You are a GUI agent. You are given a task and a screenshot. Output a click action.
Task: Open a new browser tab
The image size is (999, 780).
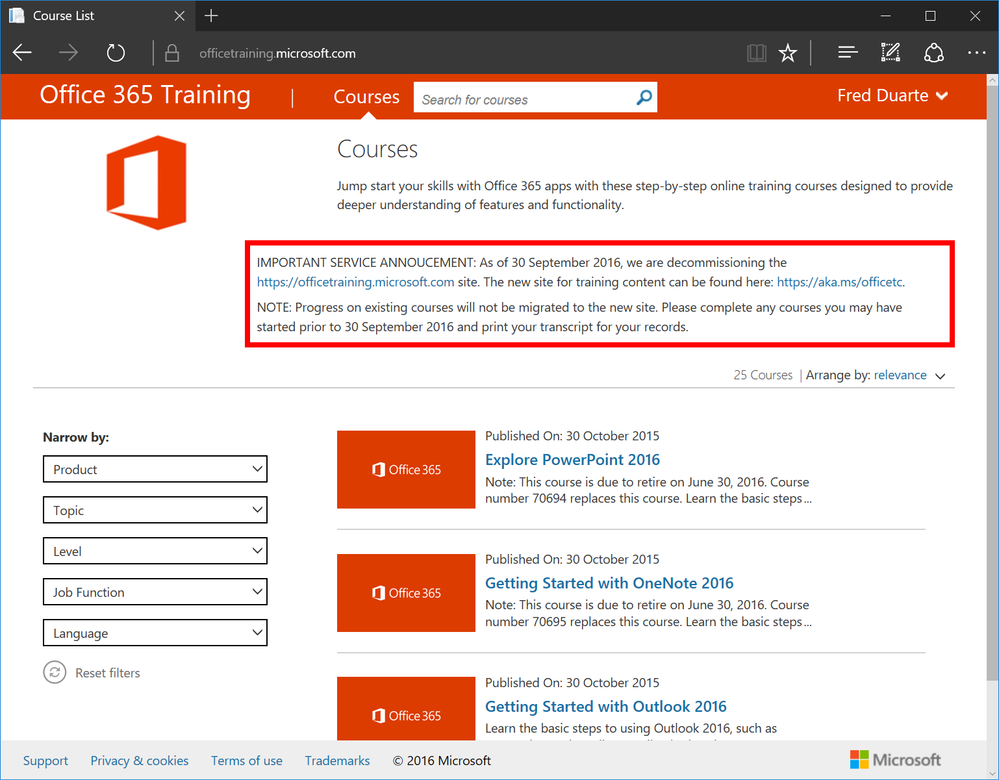click(x=212, y=16)
